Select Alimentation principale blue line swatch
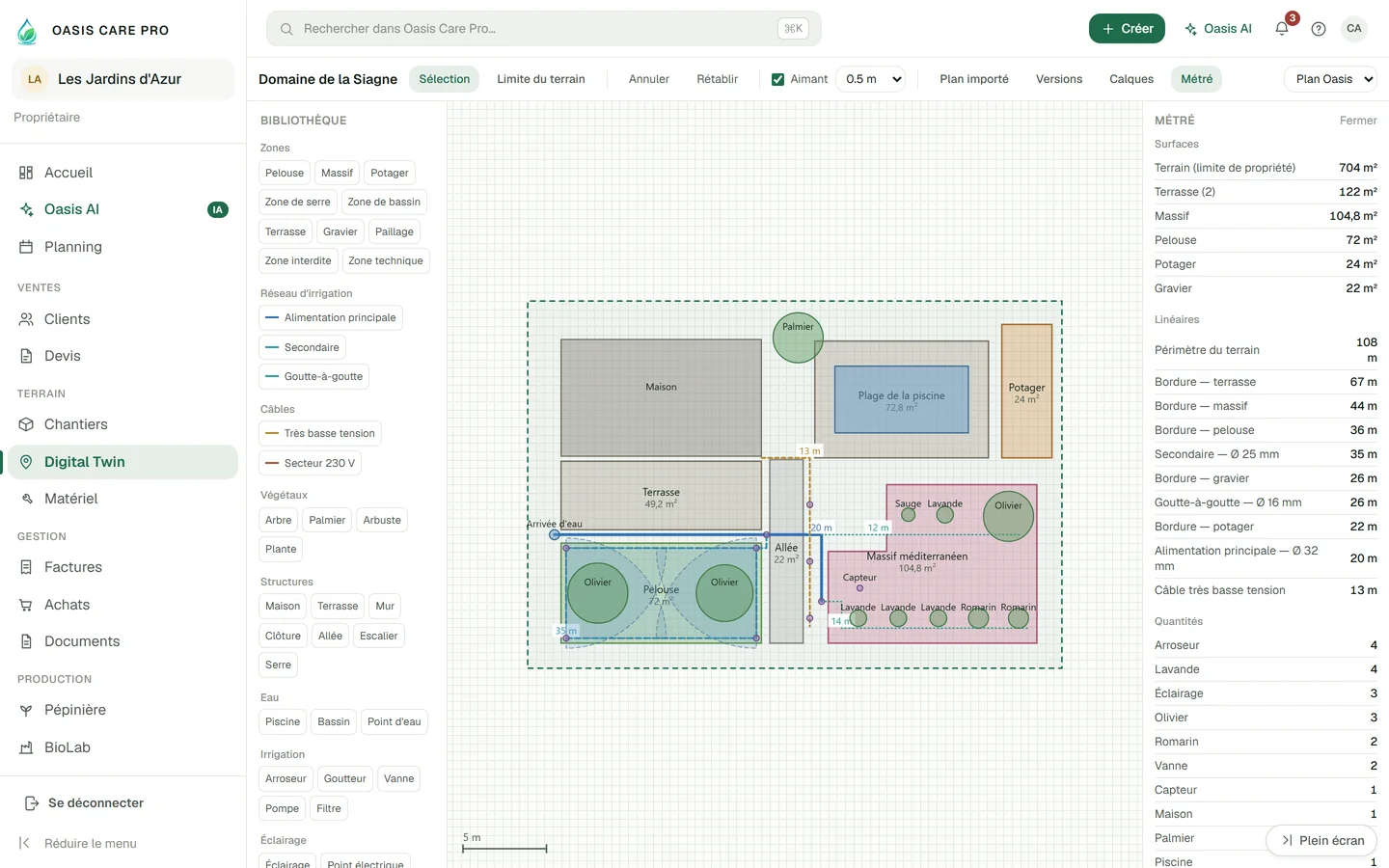This screenshot has width=1389, height=868. (x=272, y=318)
